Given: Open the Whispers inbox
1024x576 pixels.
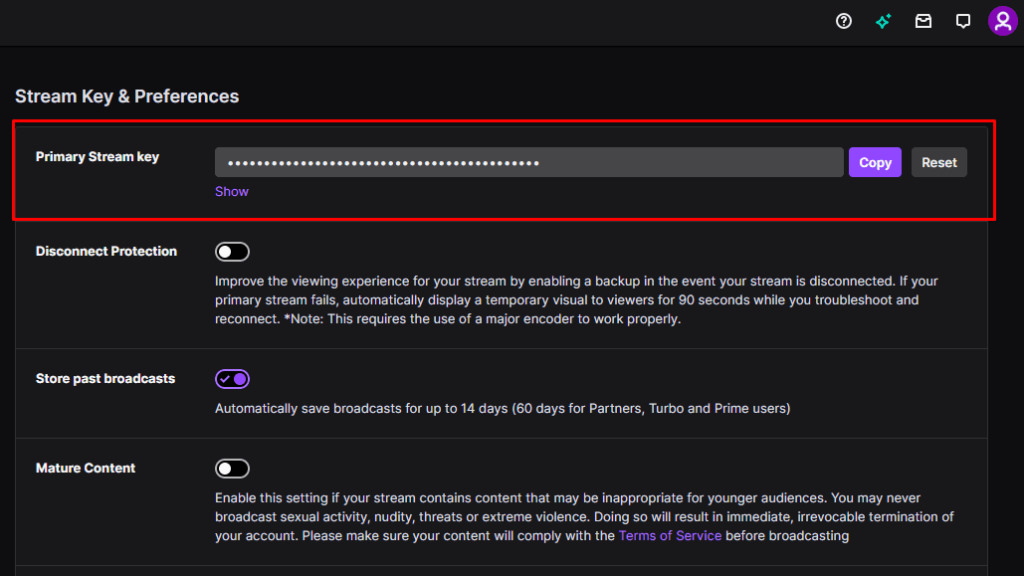Looking at the screenshot, I should (x=923, y=20).
